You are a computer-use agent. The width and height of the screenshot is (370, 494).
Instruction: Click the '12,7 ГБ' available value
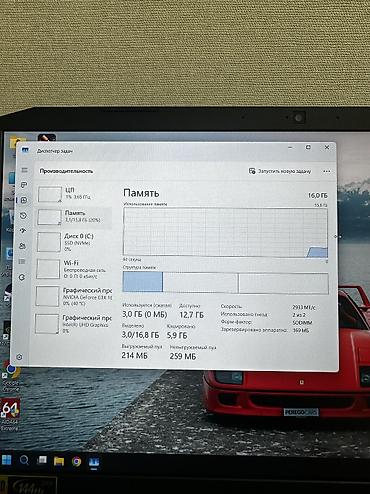(192, 315)
